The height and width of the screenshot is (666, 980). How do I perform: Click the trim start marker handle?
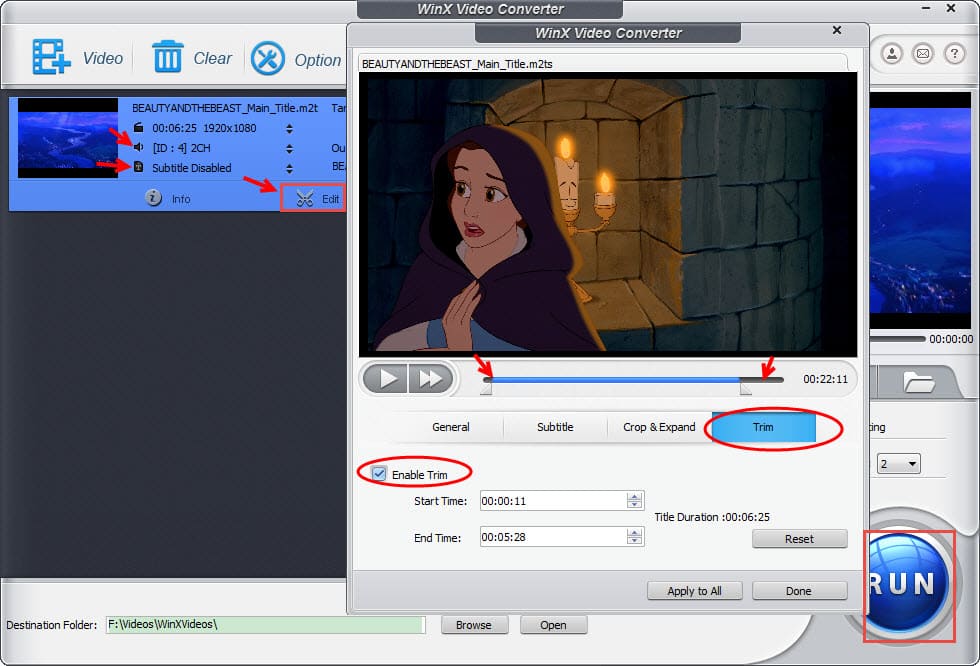486,388
